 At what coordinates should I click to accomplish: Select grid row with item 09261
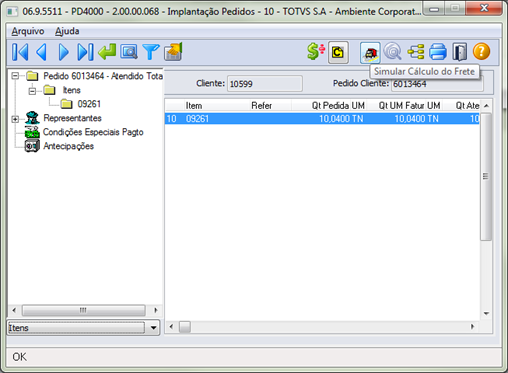(x=322, y=119)
